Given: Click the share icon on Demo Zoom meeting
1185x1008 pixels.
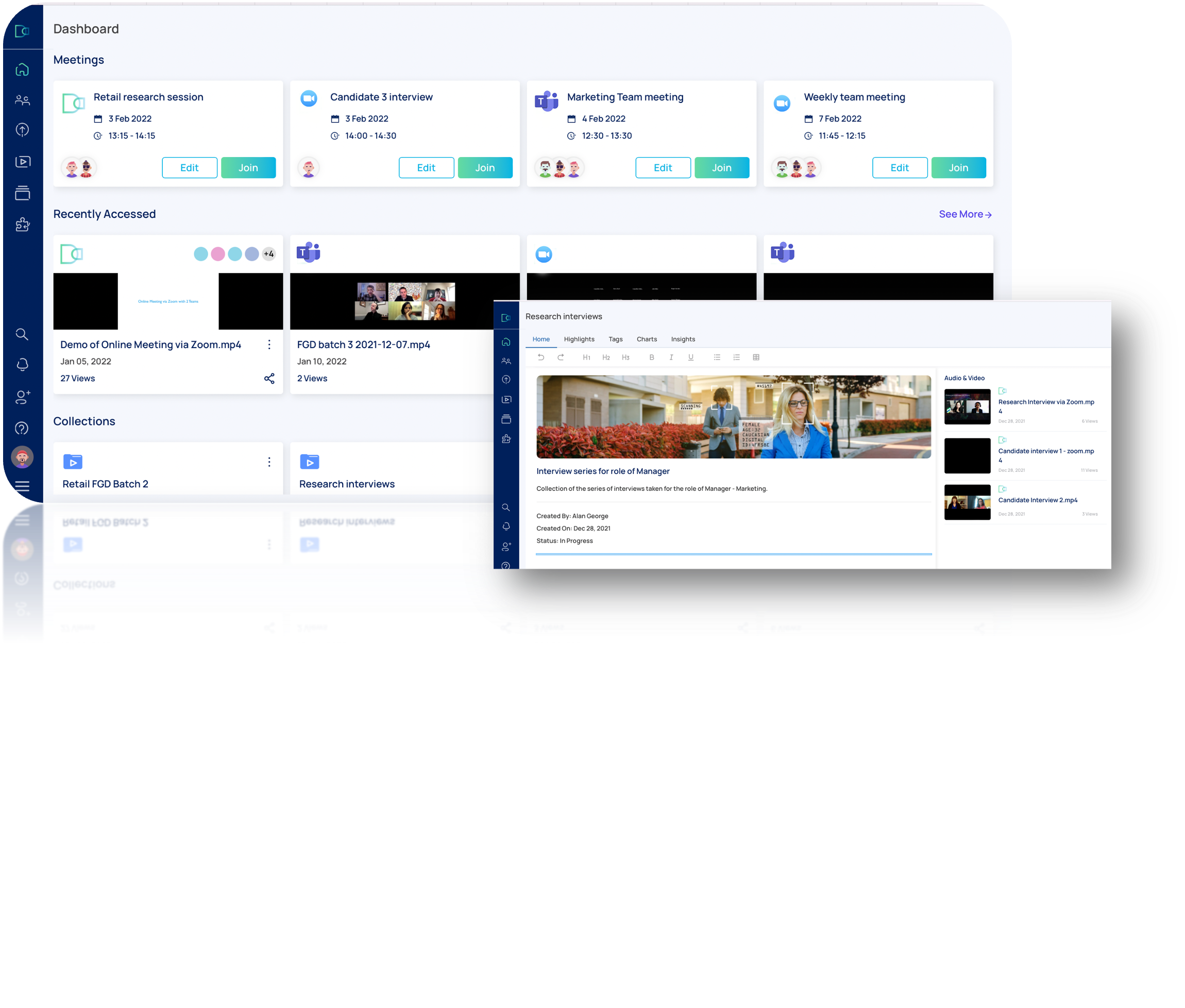Looking at the screenshot, I should [268, 378].
